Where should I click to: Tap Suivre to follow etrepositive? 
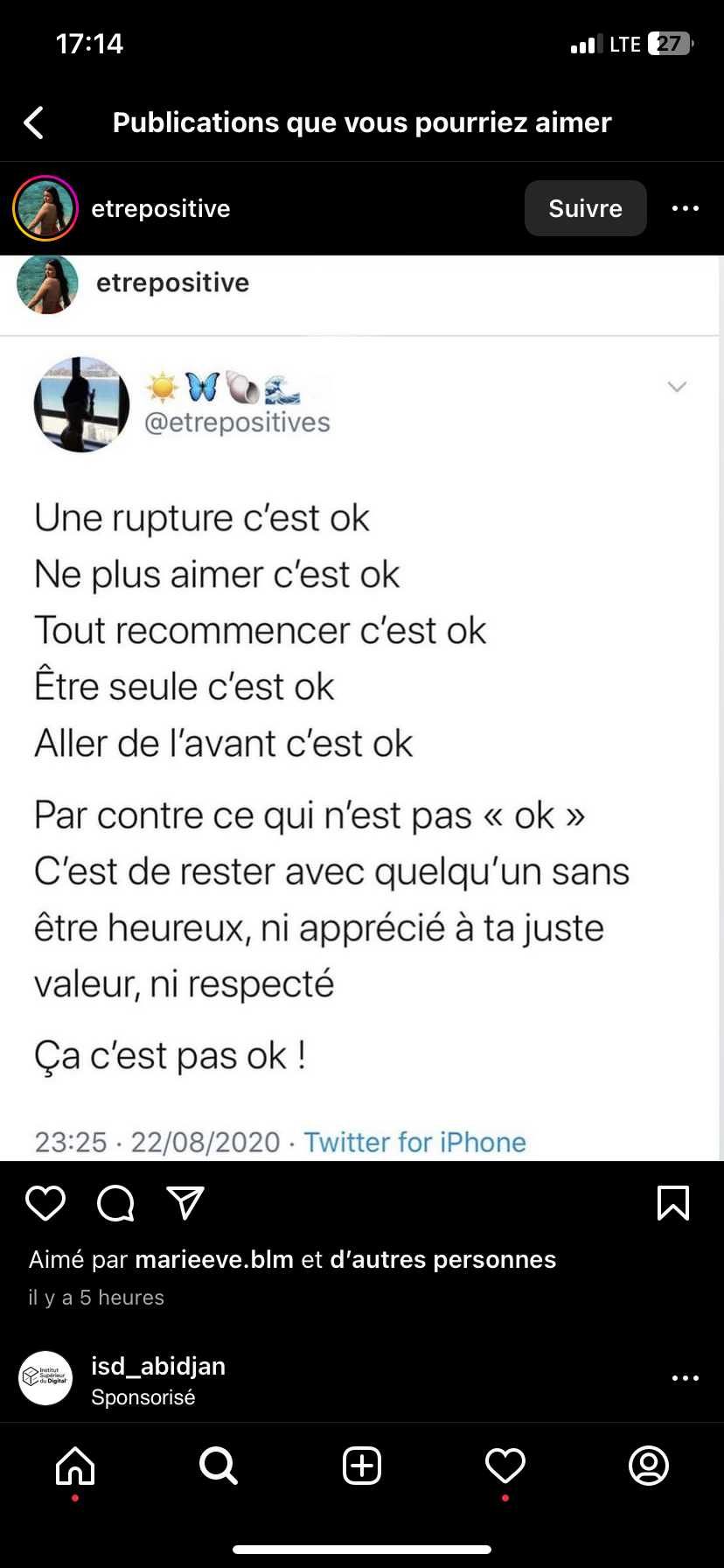(x=585, y=208)
